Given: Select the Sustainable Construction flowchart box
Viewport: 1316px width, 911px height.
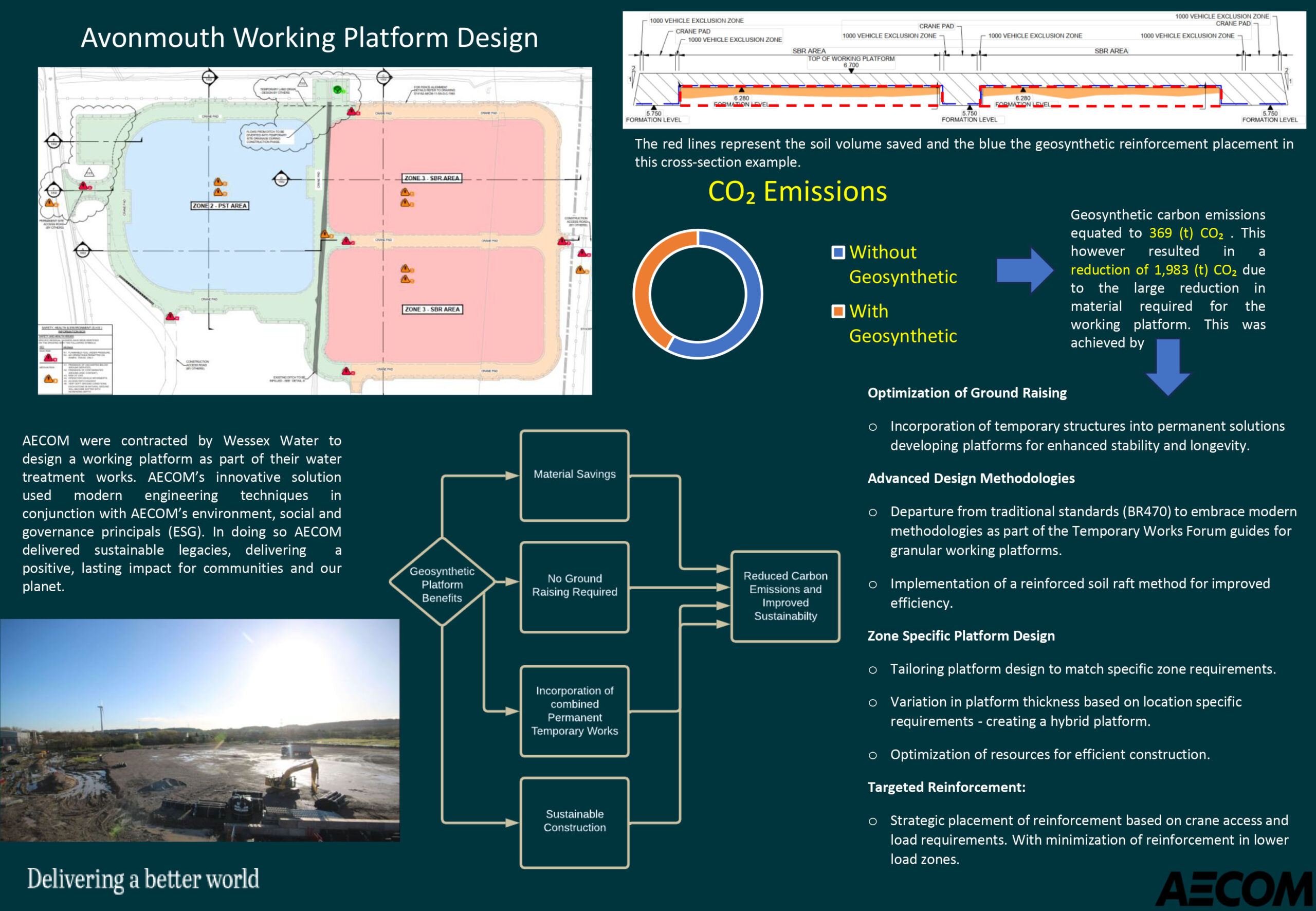Looking at the screenshot, I should coord(574,822).
